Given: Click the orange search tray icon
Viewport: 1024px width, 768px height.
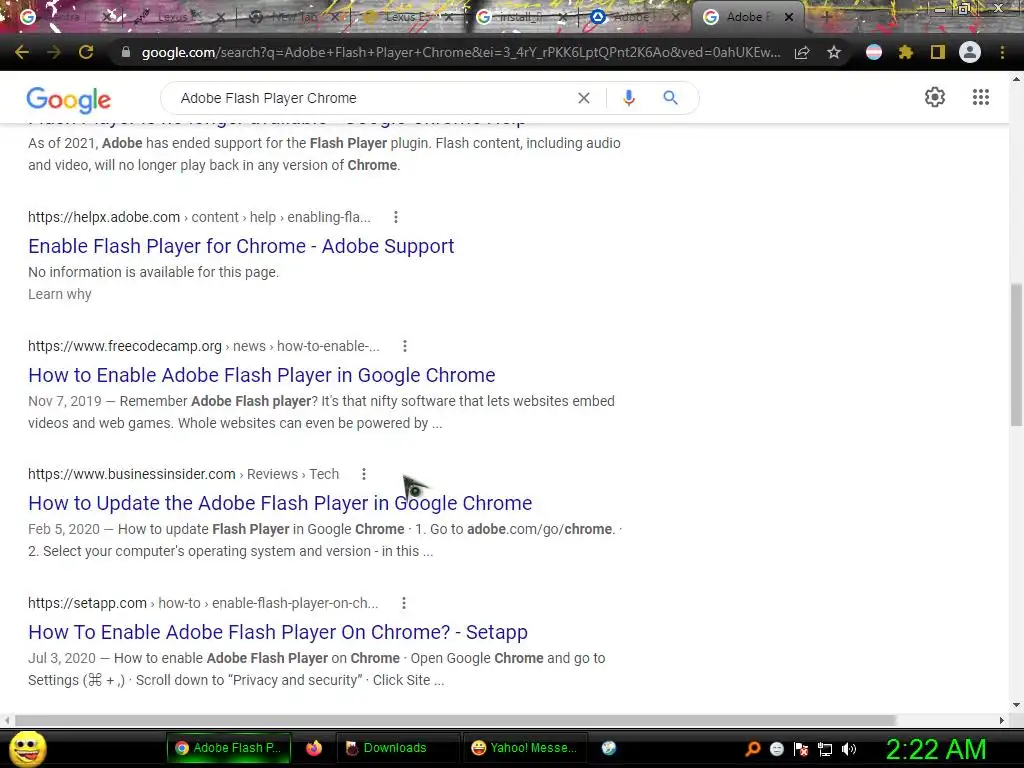Looking at the screenshot, I should point(753,749).
